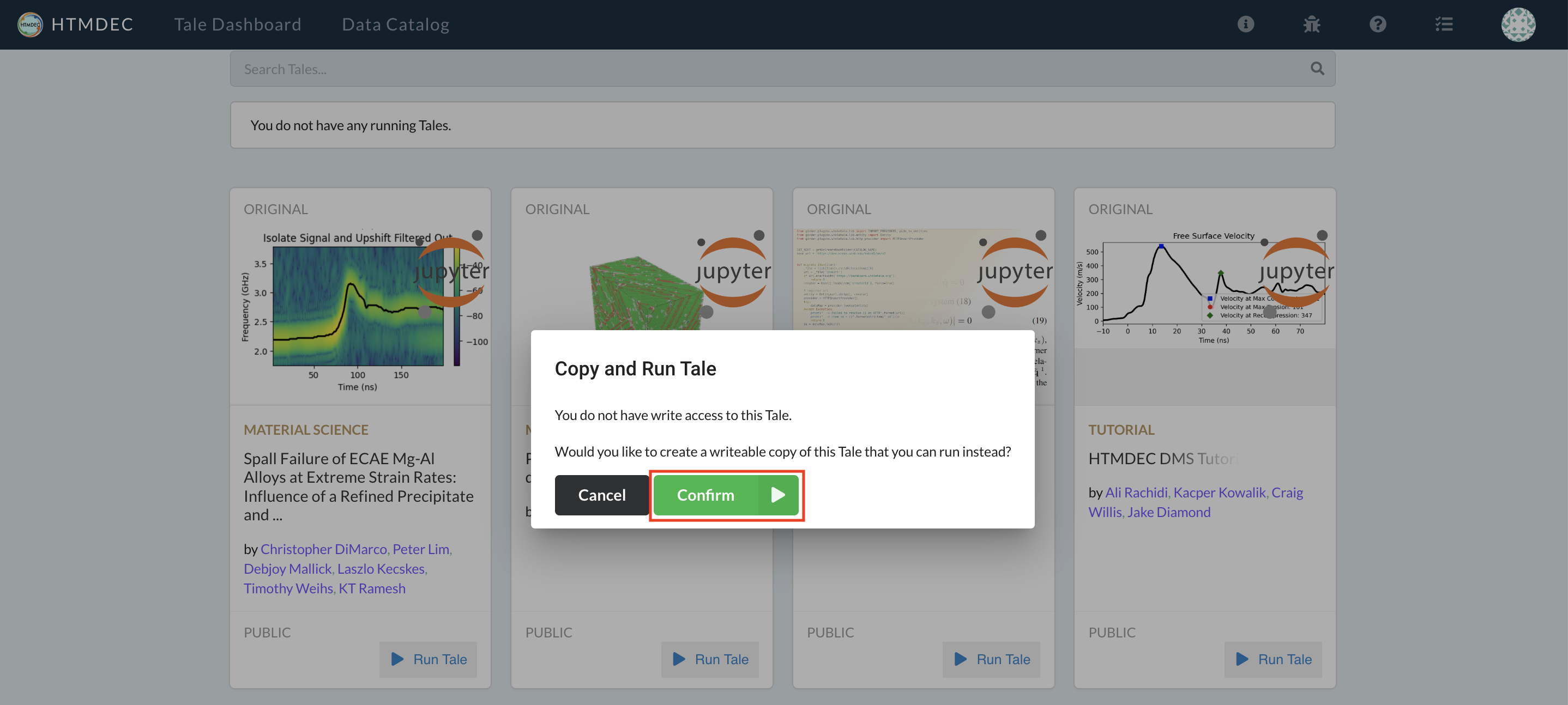Run the HTMDEC DMS Tutorial Tale
The height and width of the screenshot is (705, 1568).
coord(1273,659)
